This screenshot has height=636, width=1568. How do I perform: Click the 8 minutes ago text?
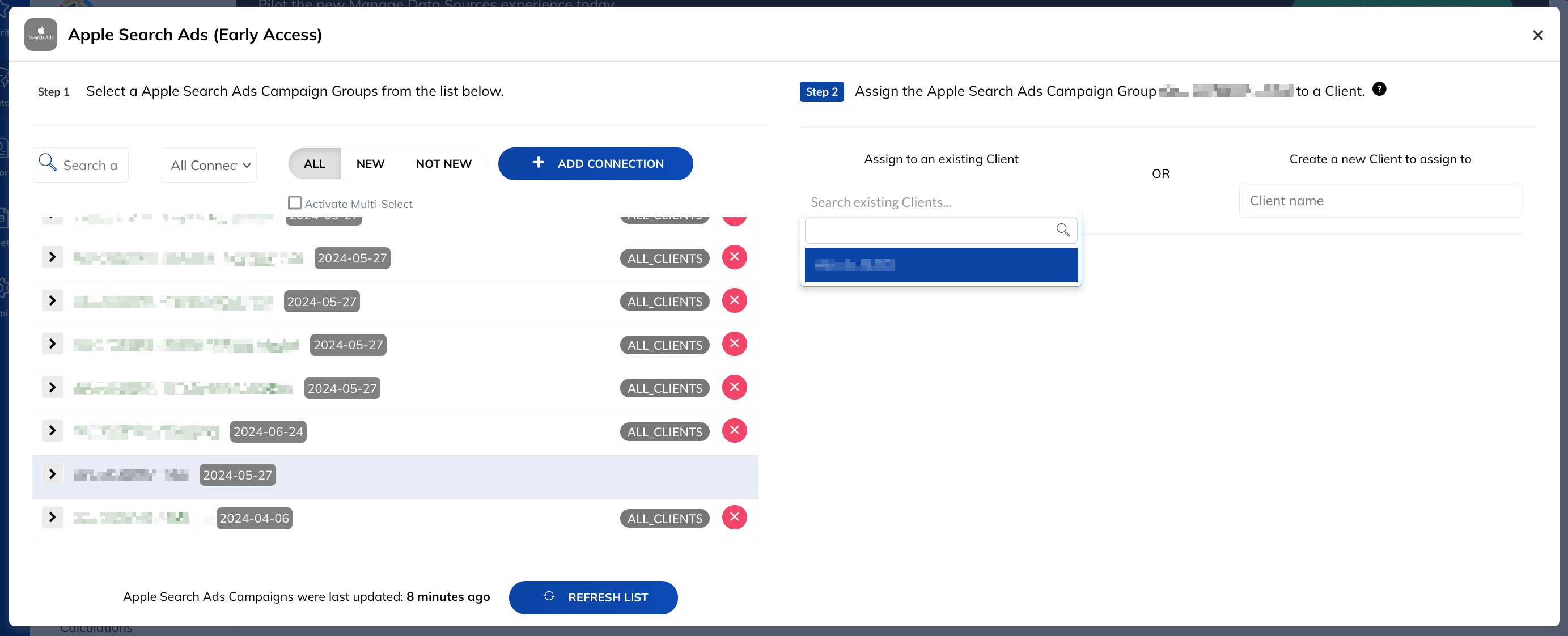tap(448, 596)
